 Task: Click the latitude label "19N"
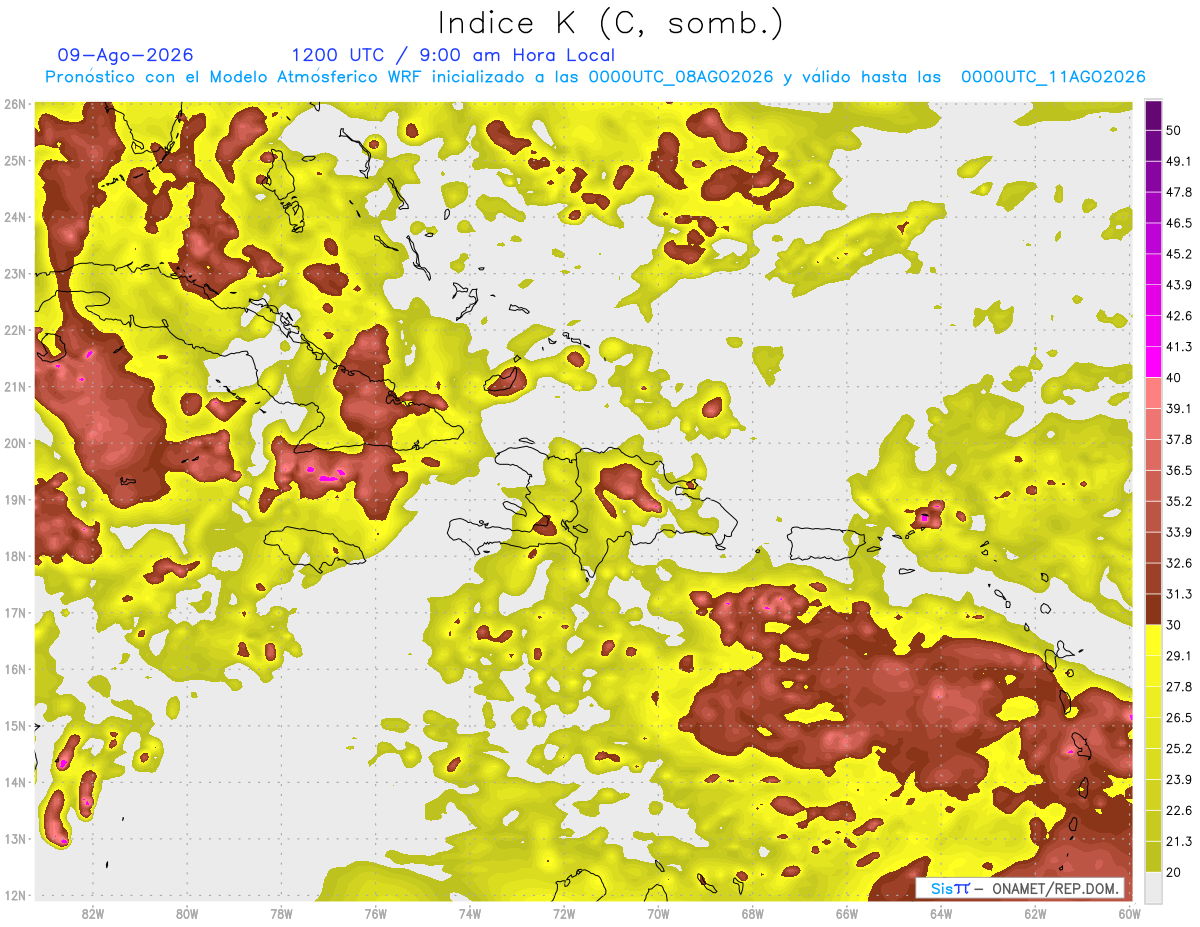pos(14,500)
